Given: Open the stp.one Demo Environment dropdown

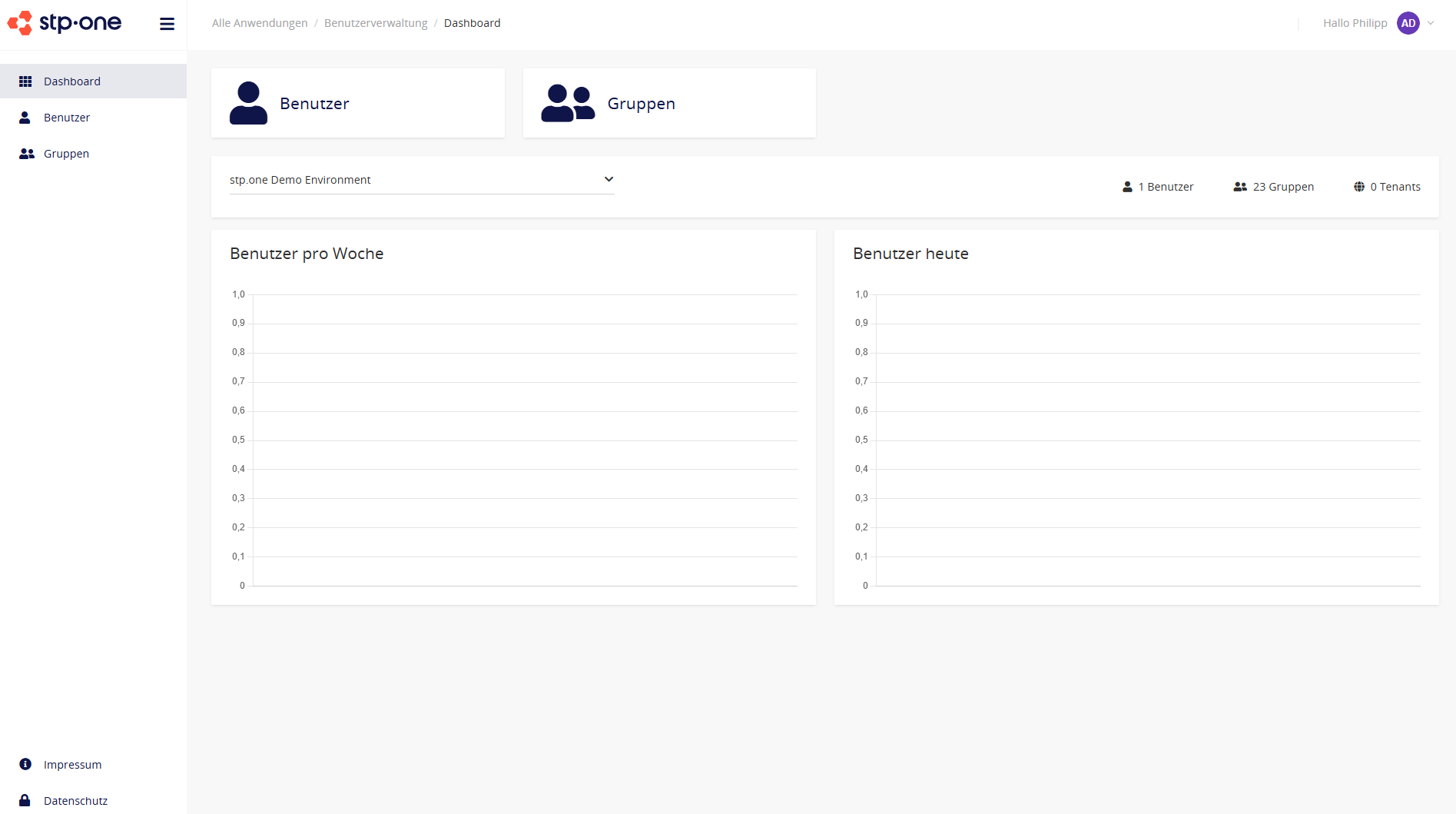Looking at the screenshot, I should click(421, 179).
